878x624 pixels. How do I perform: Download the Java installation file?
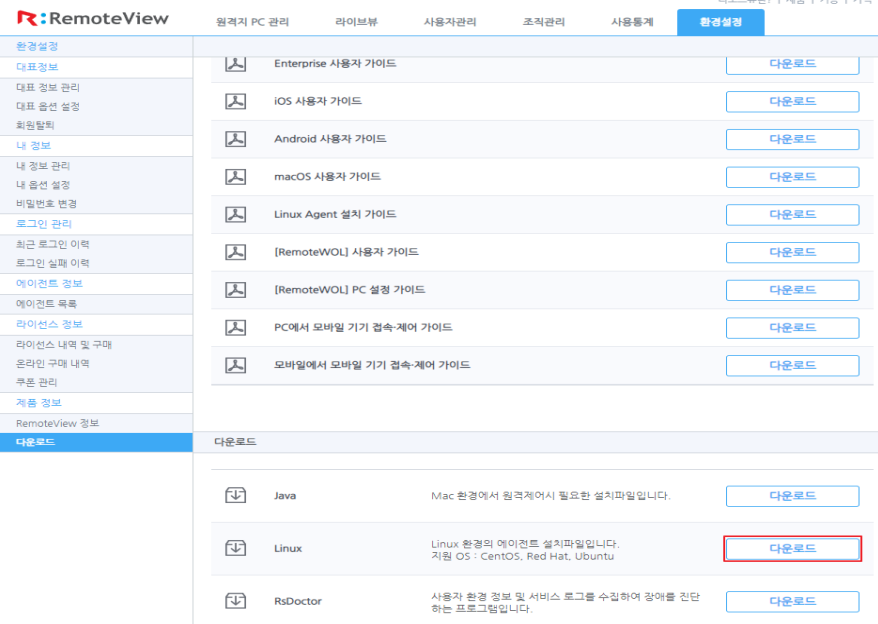click(x=792, y=496)
